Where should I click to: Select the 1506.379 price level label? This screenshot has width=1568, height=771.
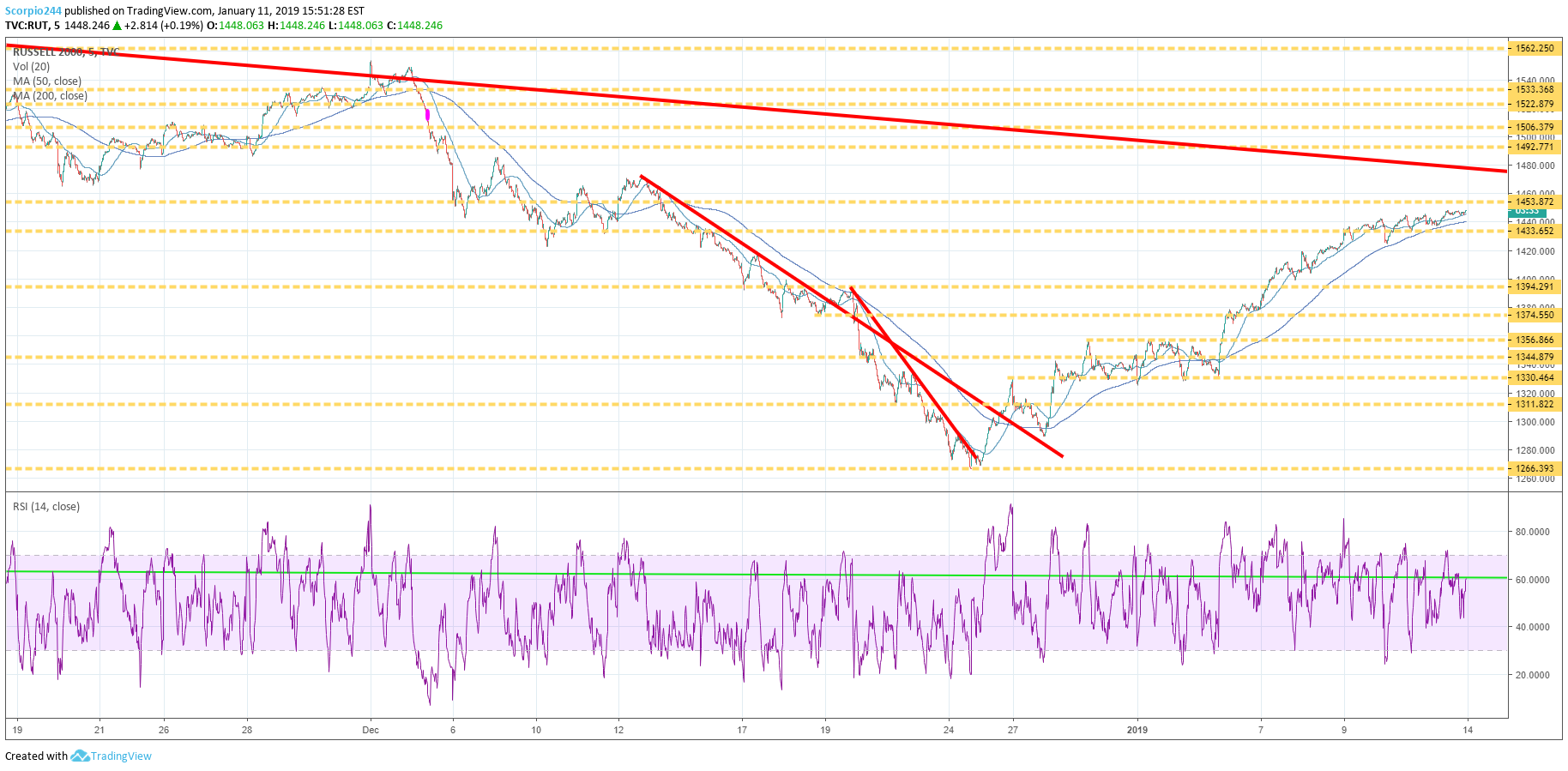[1535, 127]
